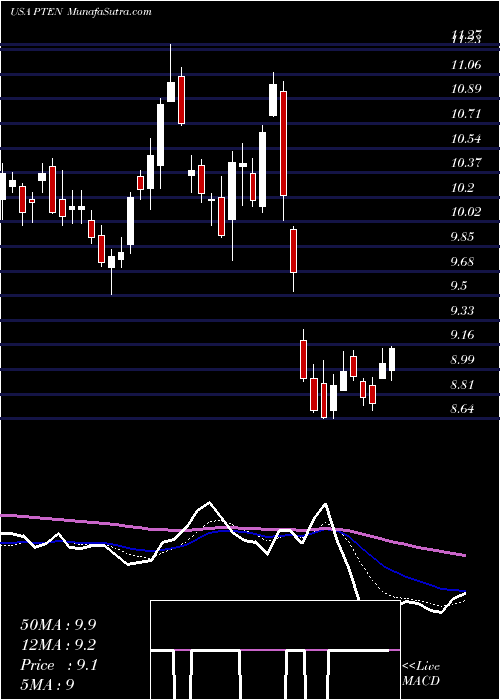Click the 9.16 price axis label
This screenshot has height=700, width=500.
pyautogui.click(x=462, y=335)
